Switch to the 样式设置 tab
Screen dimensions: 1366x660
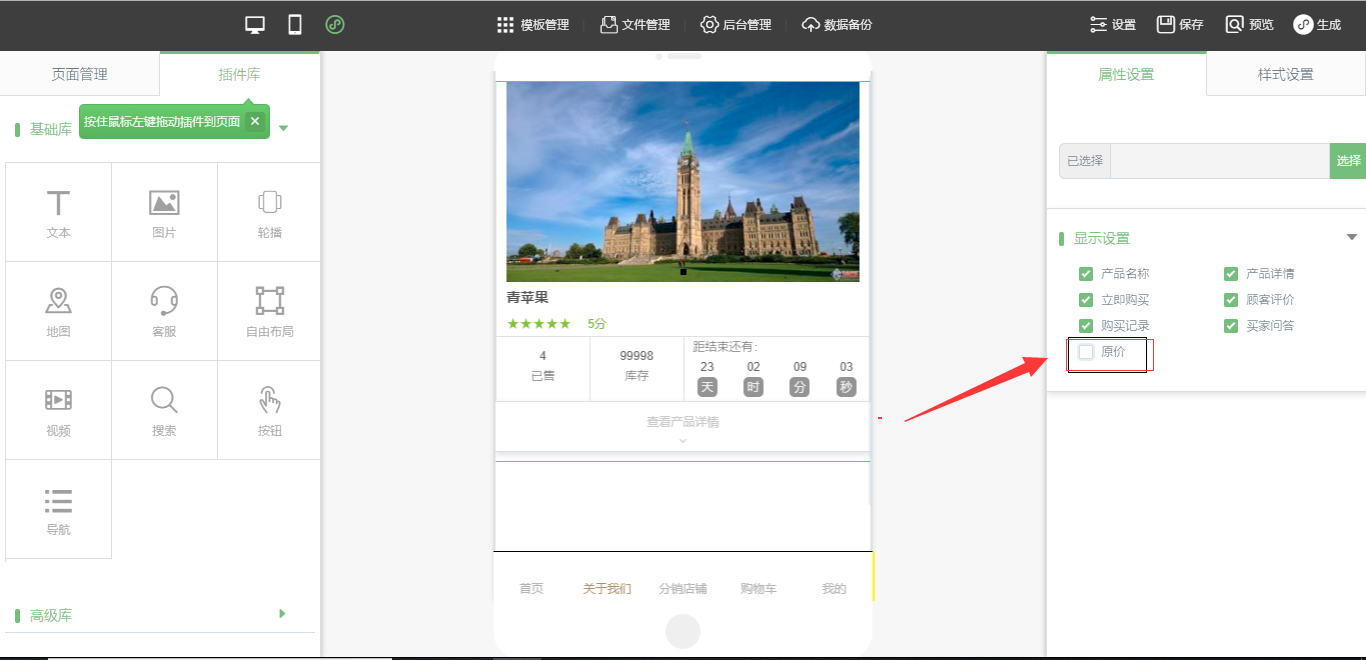pyautogui.click(x=1285, y=74)
